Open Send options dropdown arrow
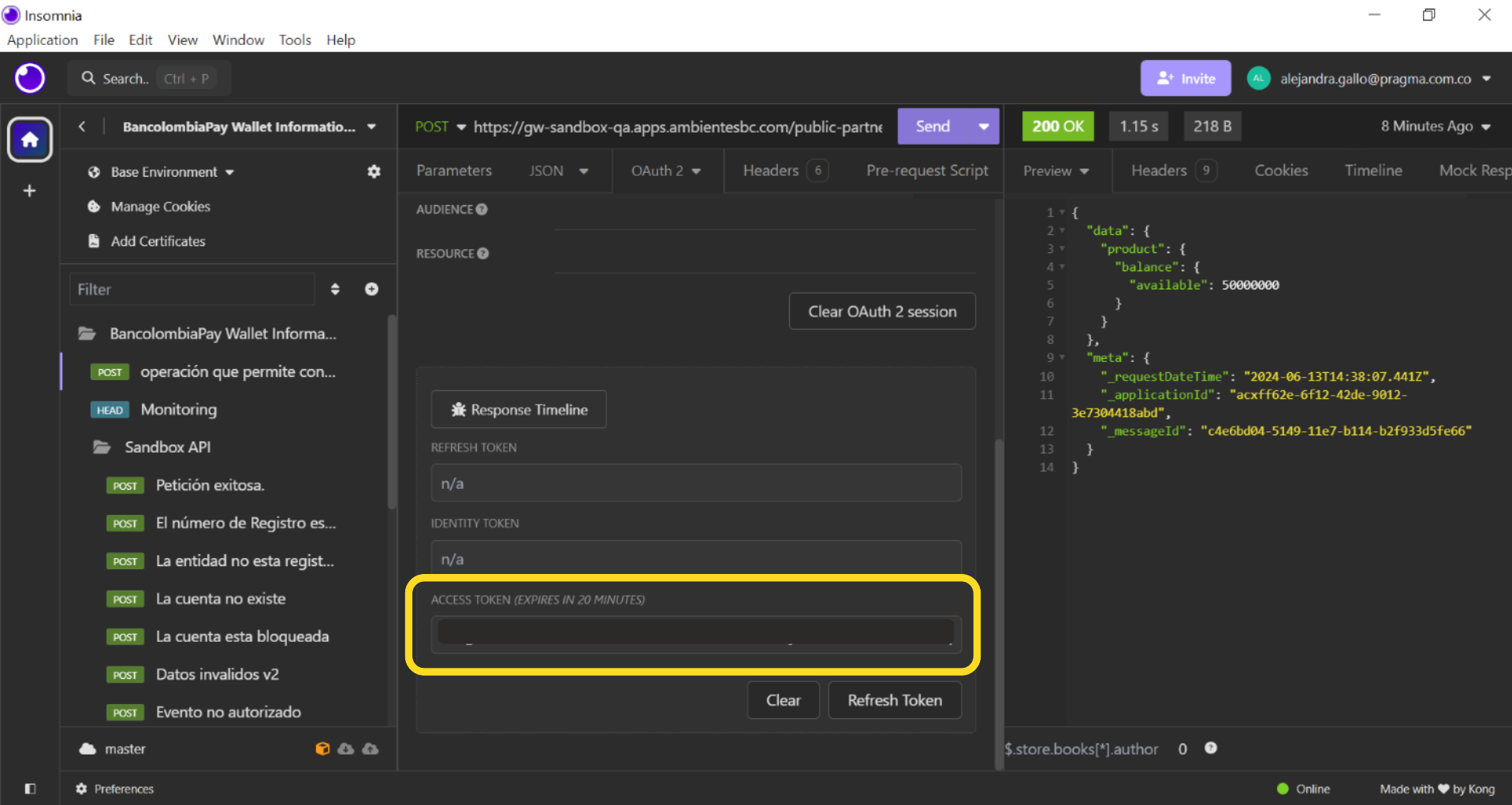The width and height of the screenshot is (1512, 805). tap(983, 126)
